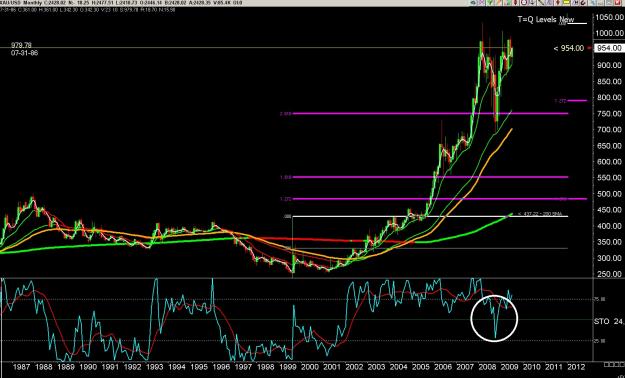Image resolution: width=625 pixels, height=378 pixels.
Task: Select the magenta Fibonacci line at 550
Action: (430, 177)
